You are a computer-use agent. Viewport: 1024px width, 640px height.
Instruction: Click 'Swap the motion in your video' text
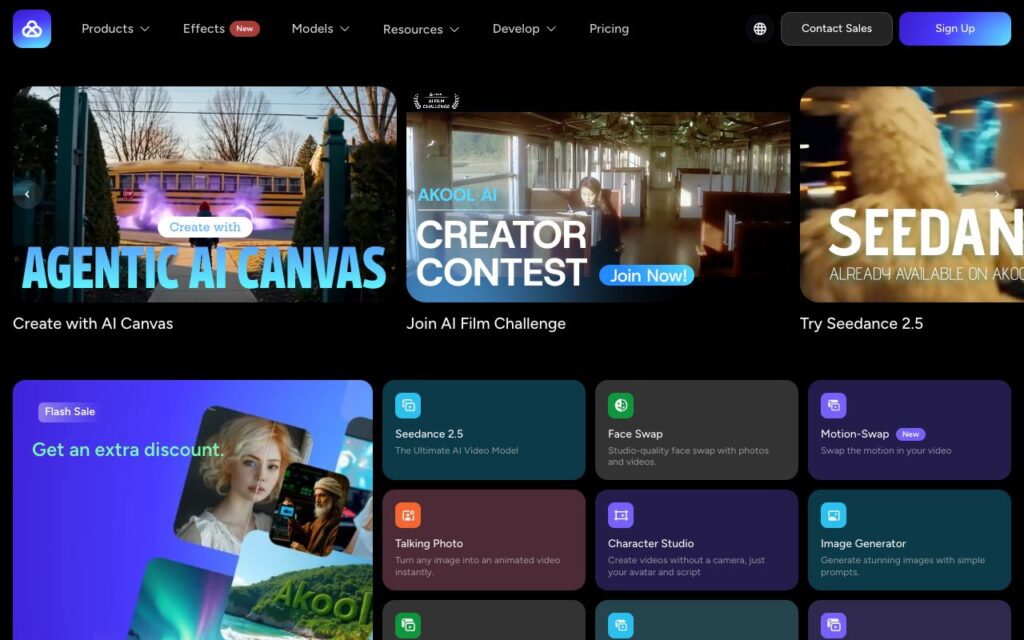[886, 451]
